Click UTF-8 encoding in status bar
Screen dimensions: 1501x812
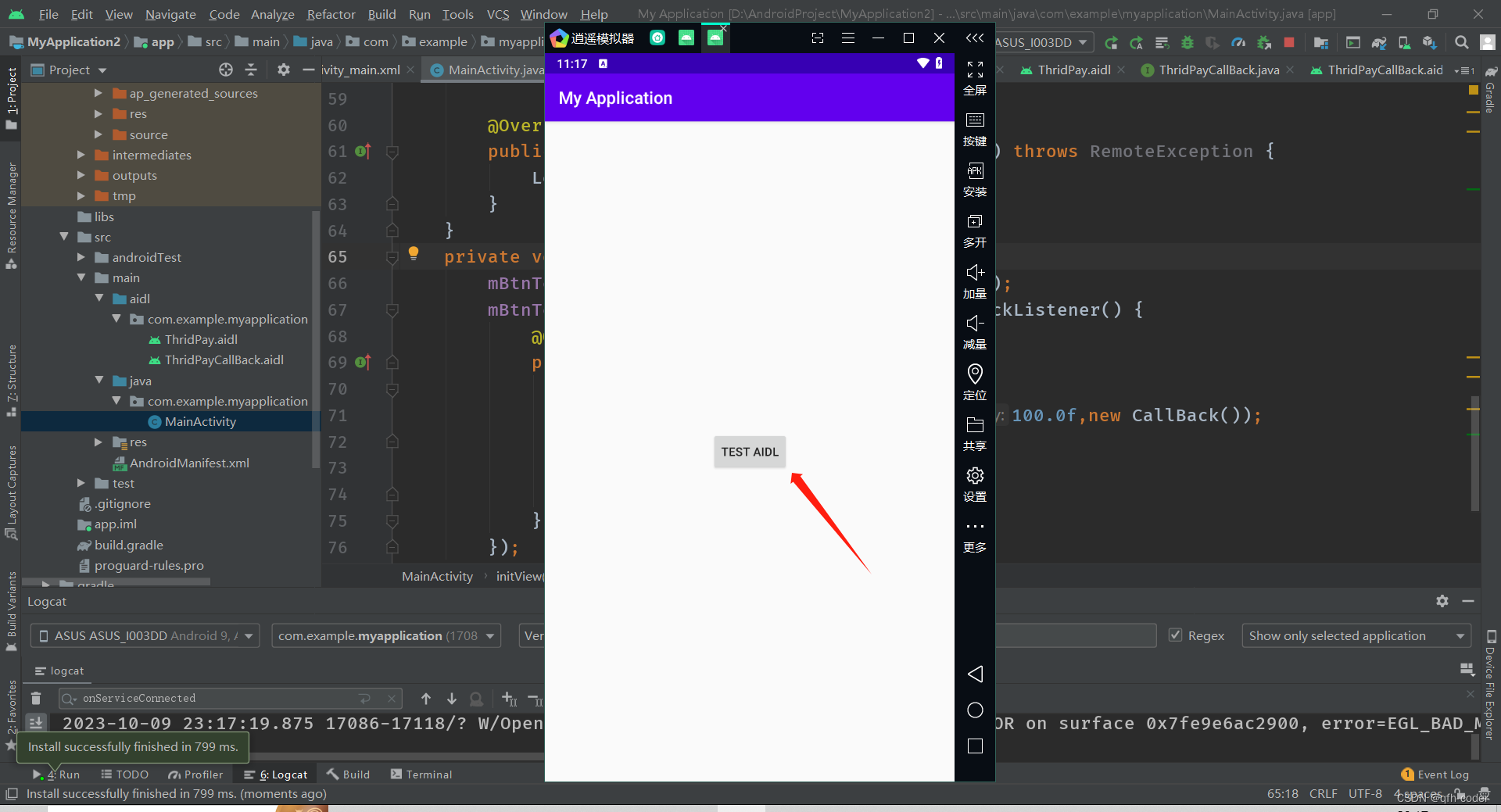(x=1365, y=793)
